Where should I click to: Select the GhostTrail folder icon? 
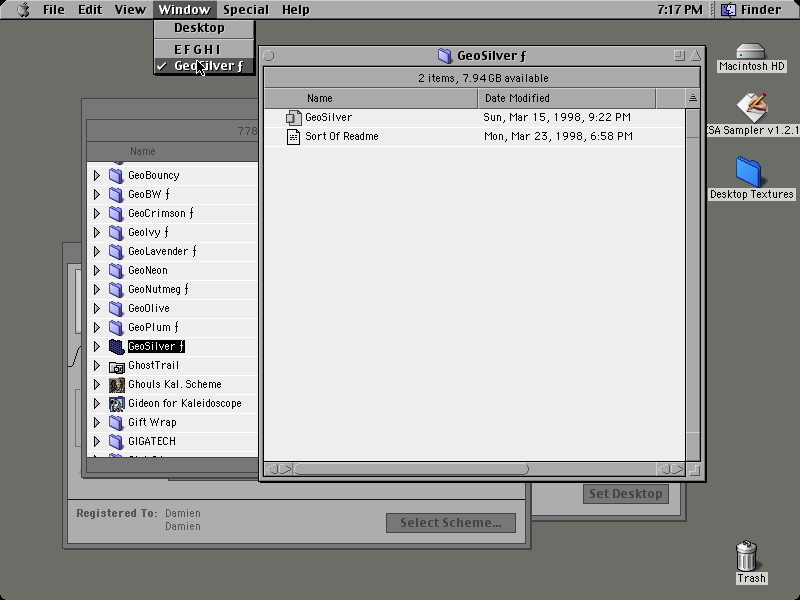coord(116,366)
